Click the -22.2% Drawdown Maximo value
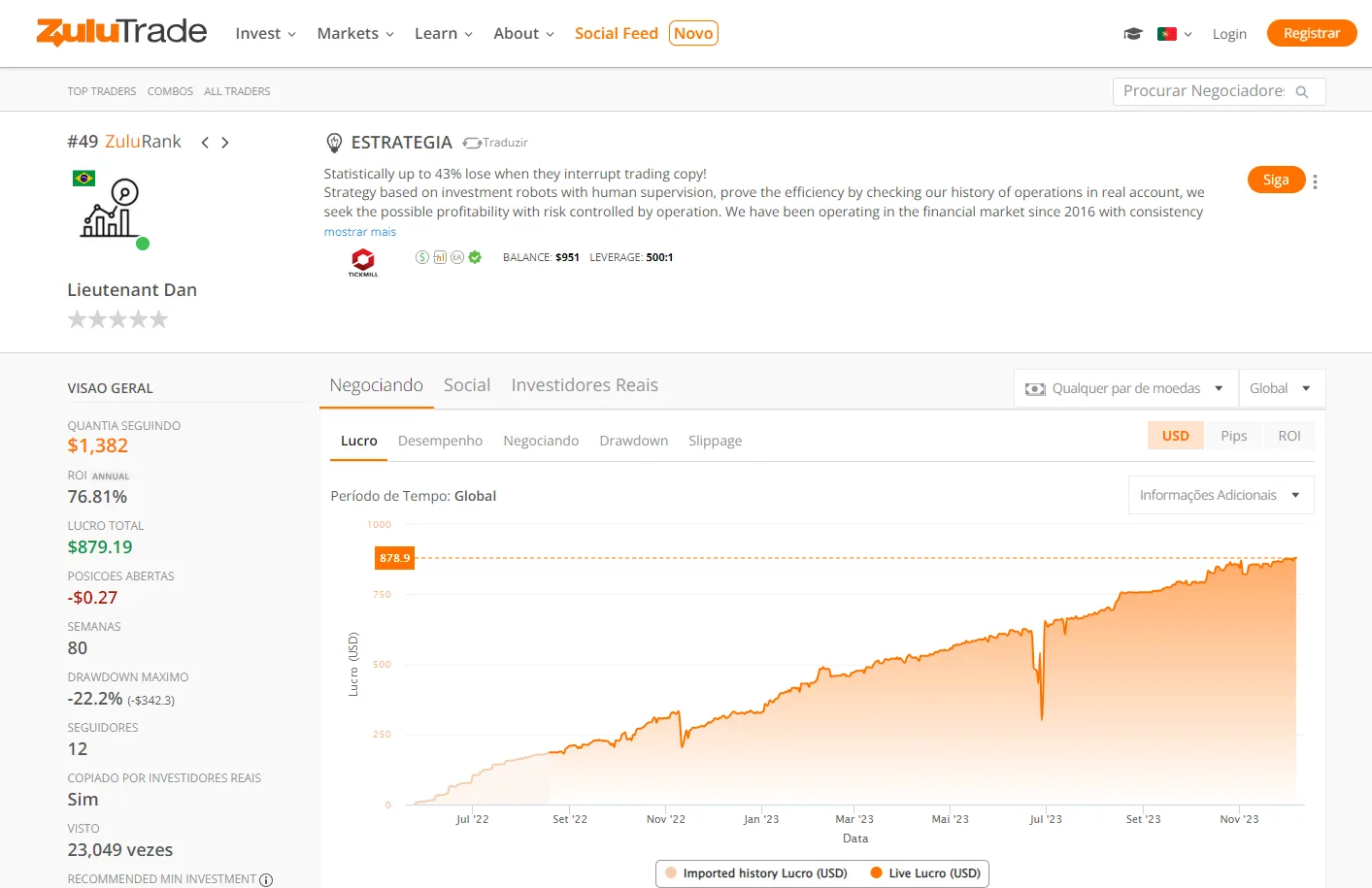Screen dimensions: 1372x888 coord(95,699)
